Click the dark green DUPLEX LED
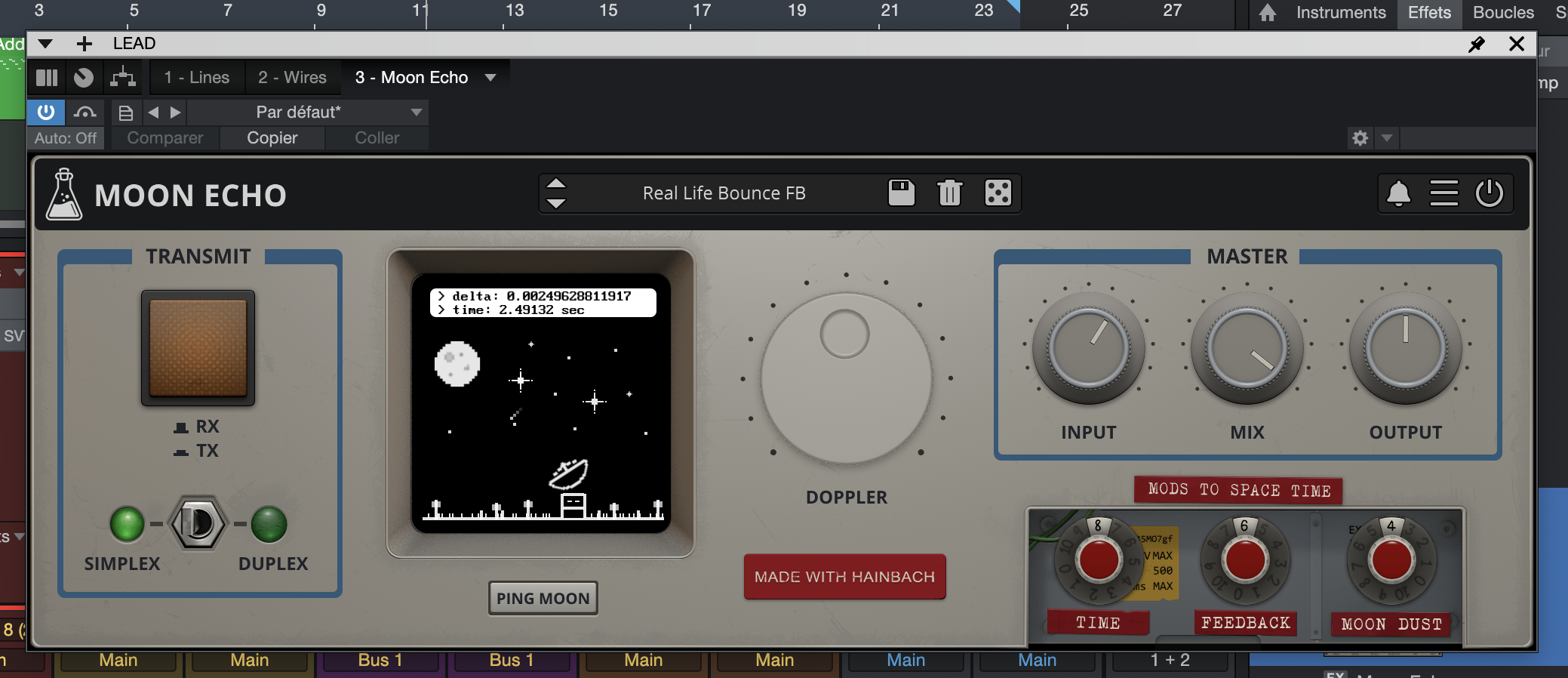The width and height of the screenshot is (1568, 678). pos(269,524)
